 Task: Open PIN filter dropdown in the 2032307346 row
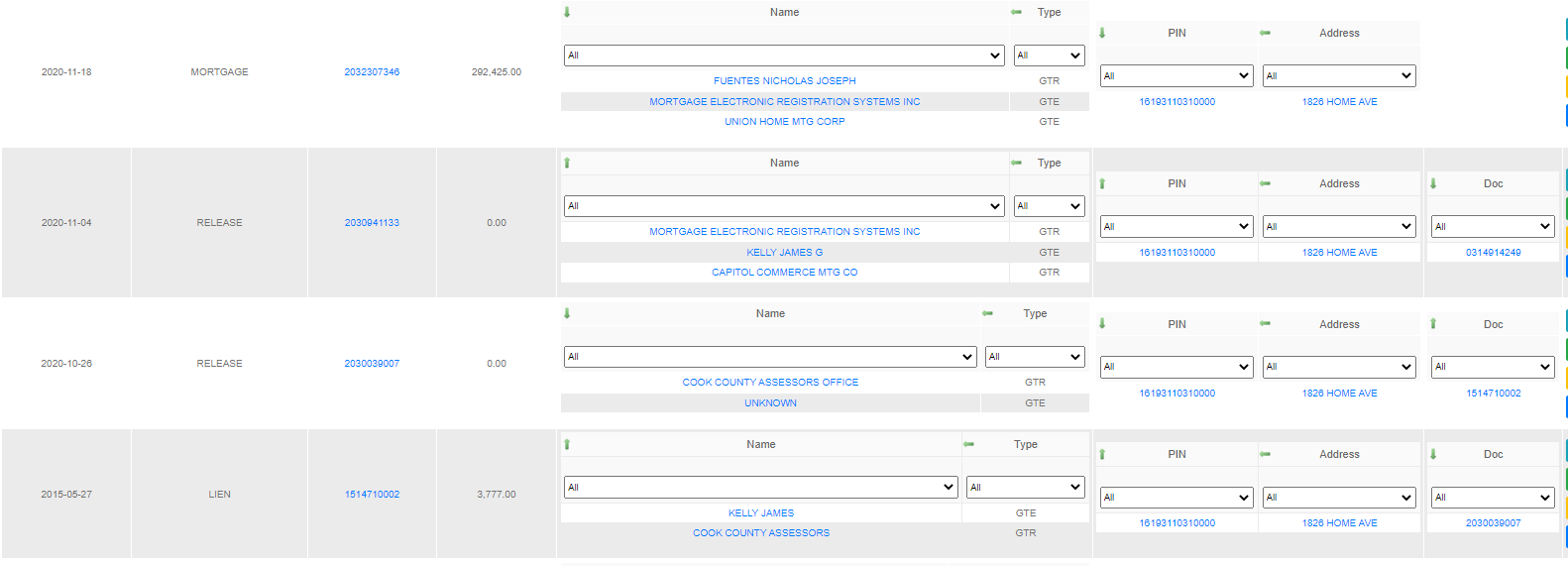pos(1176,76)
